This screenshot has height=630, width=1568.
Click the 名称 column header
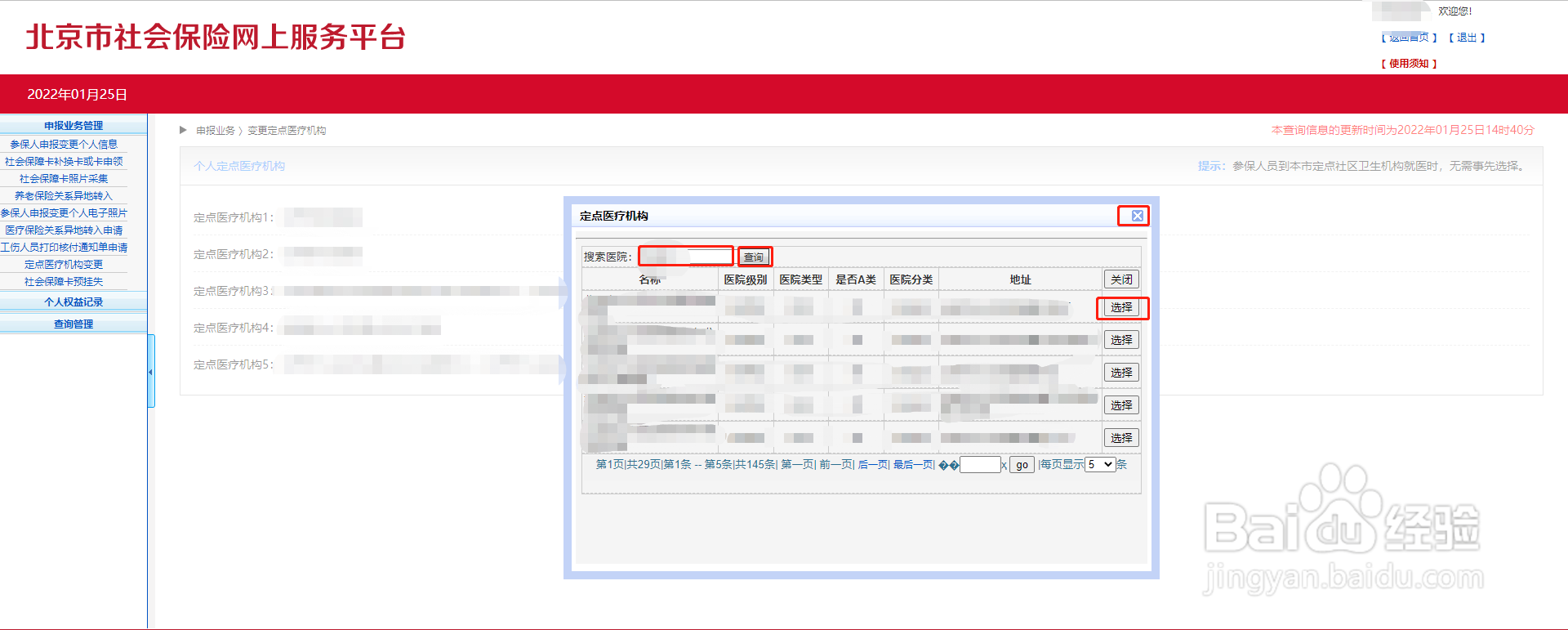(650, 279)
